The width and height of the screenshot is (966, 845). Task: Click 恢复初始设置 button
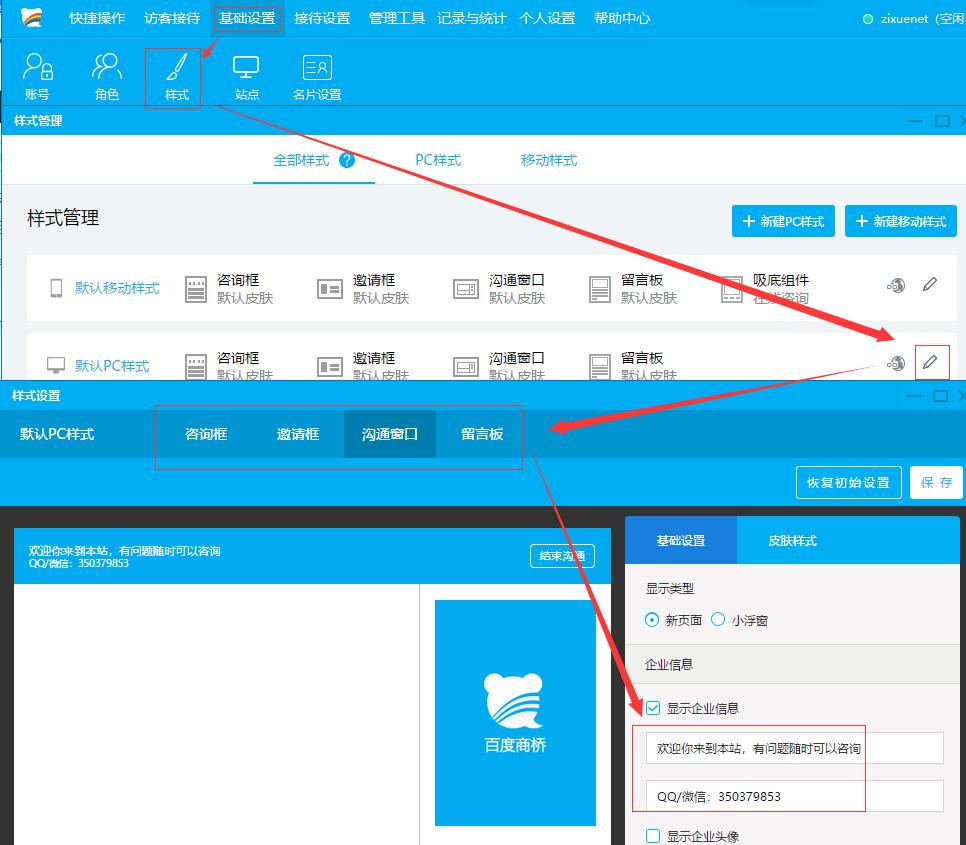click(x=848, y=482)
